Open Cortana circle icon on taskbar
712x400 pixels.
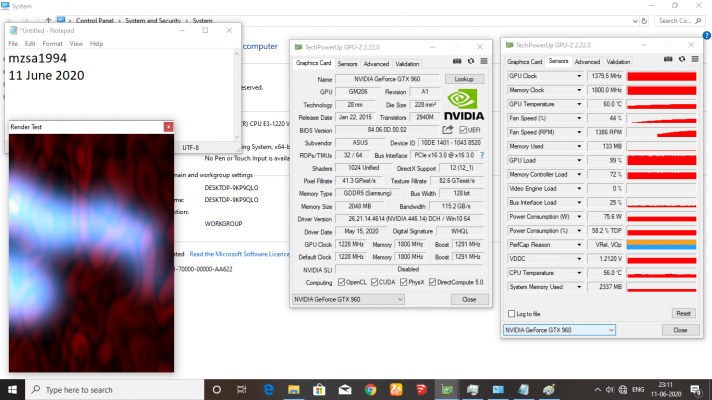coord(217,390)
